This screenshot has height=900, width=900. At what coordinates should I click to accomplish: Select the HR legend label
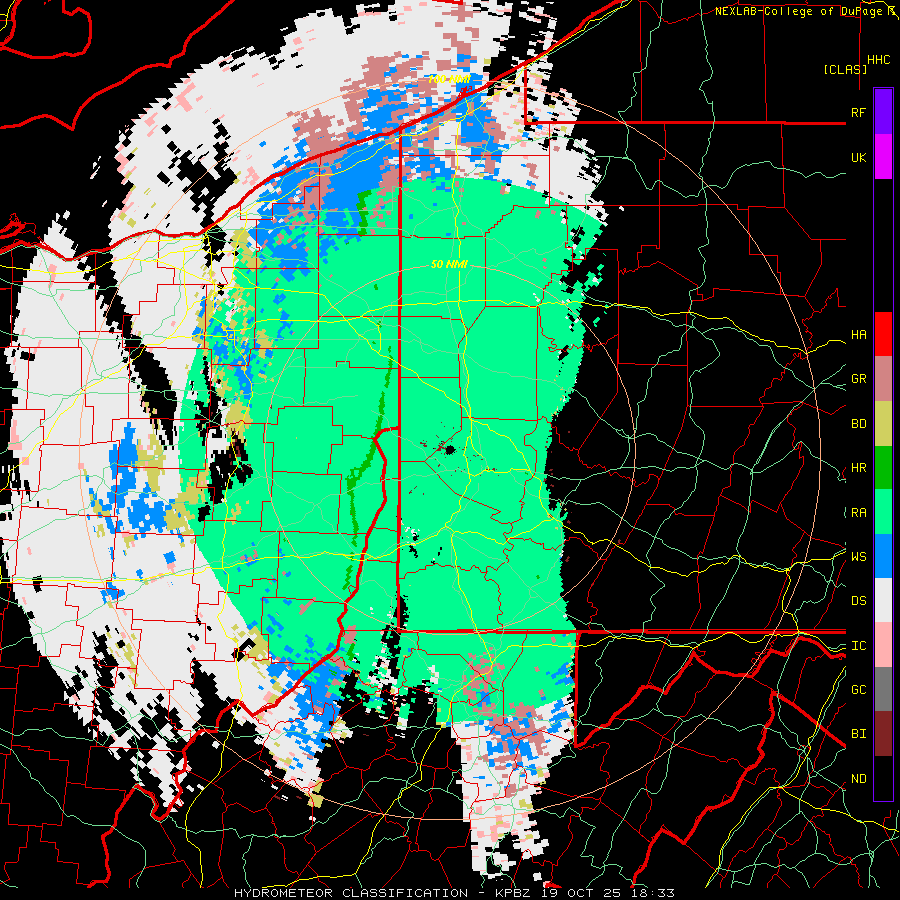point(859,468)
